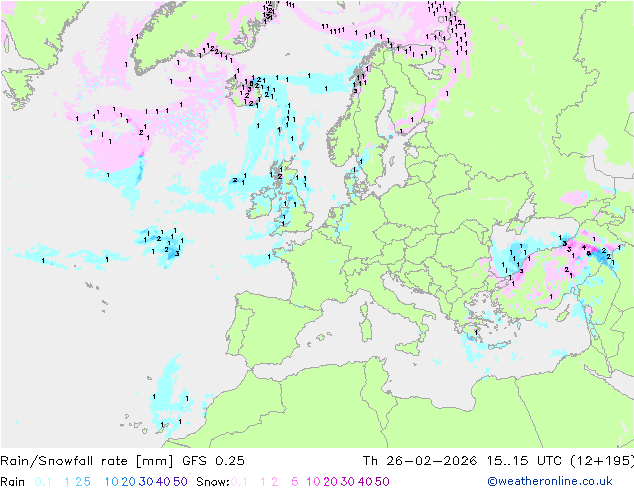Select the Snow 30 legend value
This screenshot has width=634, height=490.
click(348, 482)
